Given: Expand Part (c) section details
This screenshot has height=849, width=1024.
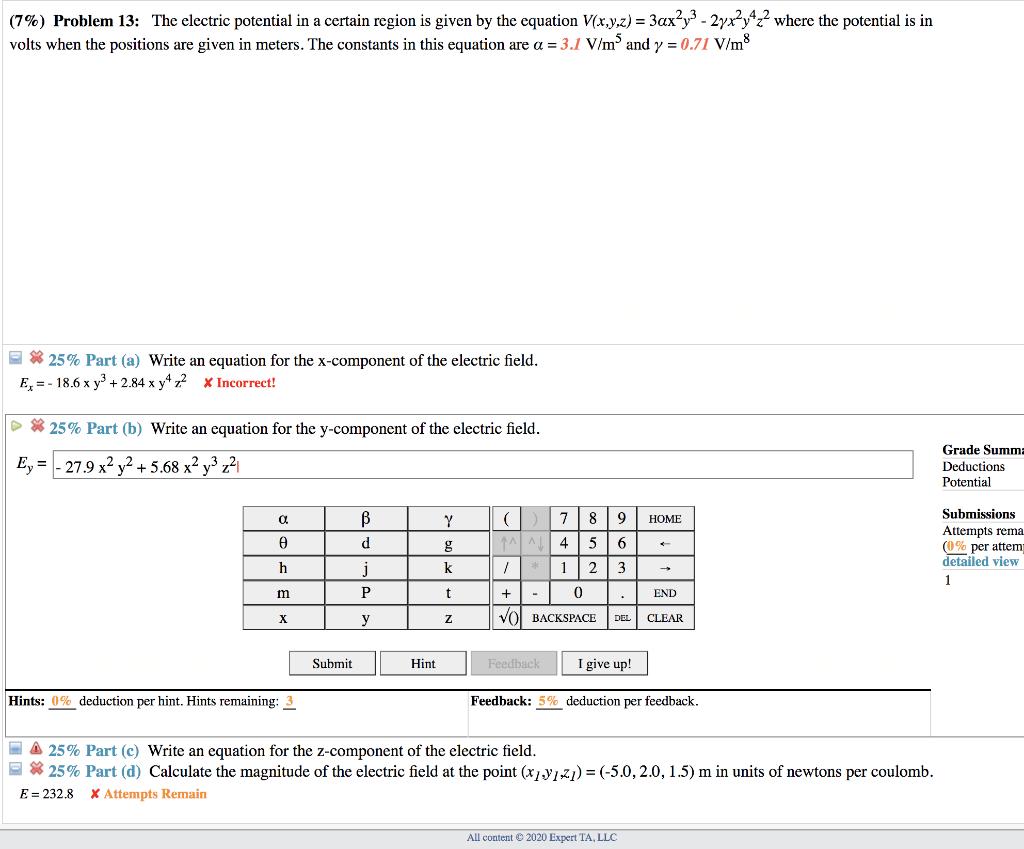Looking at the screenshot, I should [14, 750].
